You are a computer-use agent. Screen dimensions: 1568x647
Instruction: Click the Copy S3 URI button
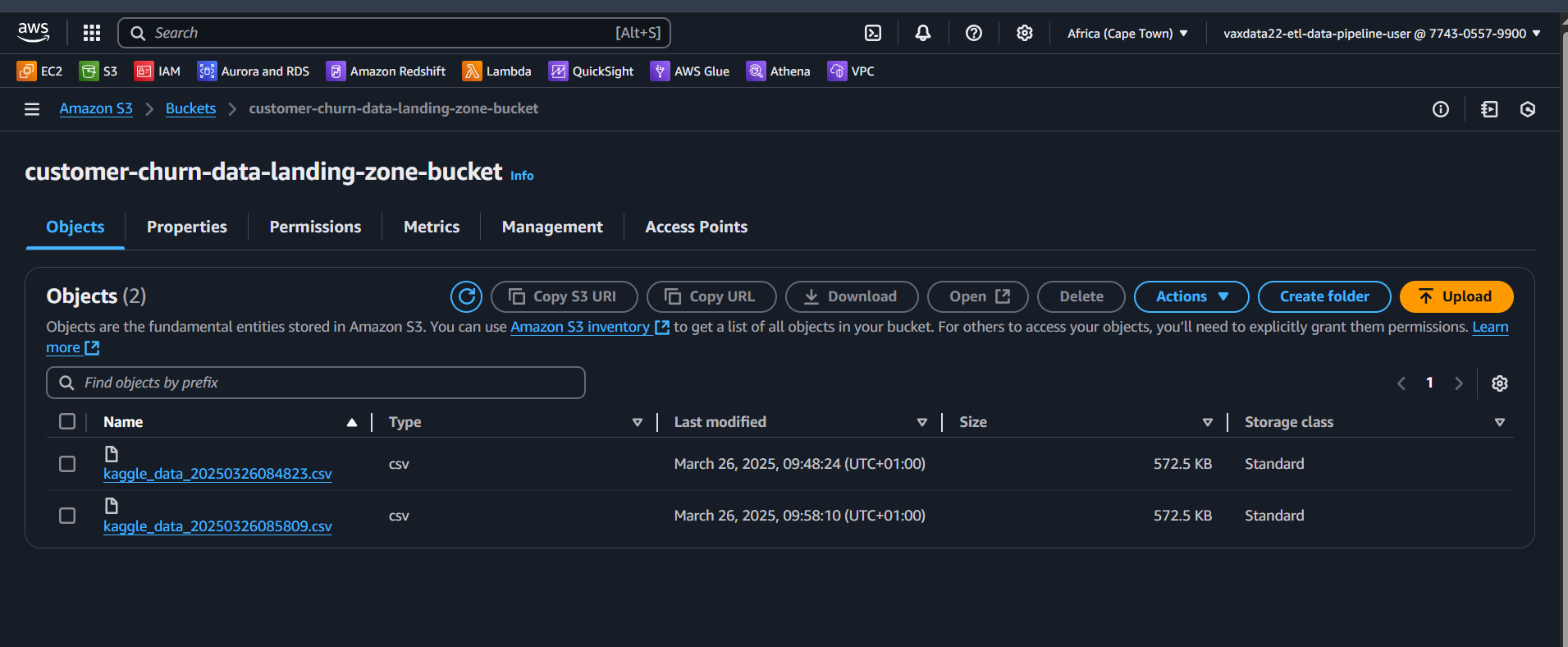pyautogui.click(x=564, y=296)
